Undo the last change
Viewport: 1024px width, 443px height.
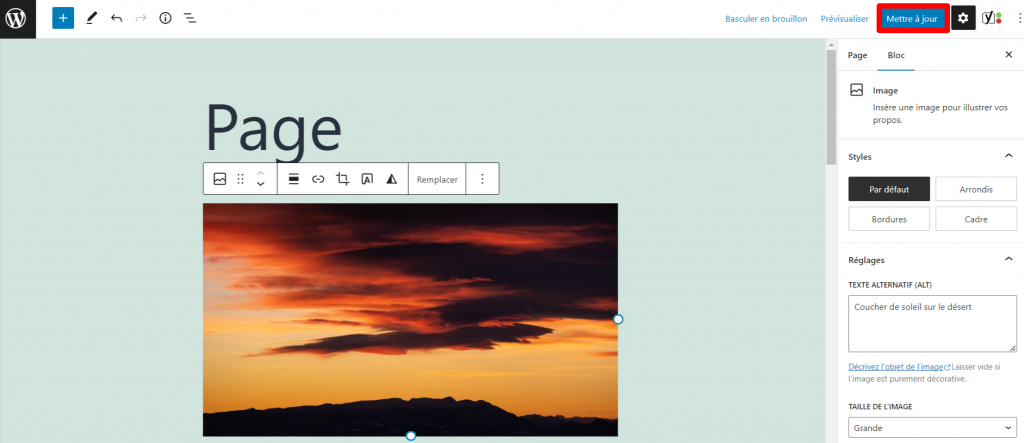pyautogui.click(x=116, y=18)
